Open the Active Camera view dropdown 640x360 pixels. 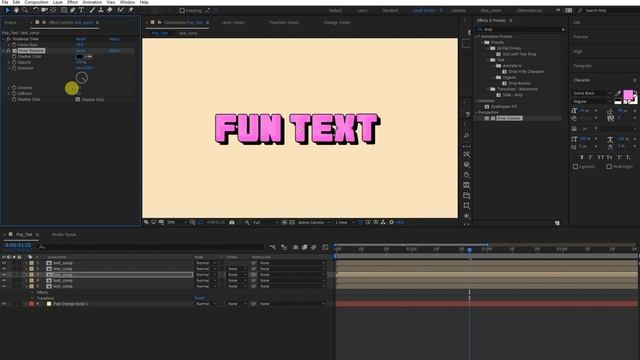point(314,222)
